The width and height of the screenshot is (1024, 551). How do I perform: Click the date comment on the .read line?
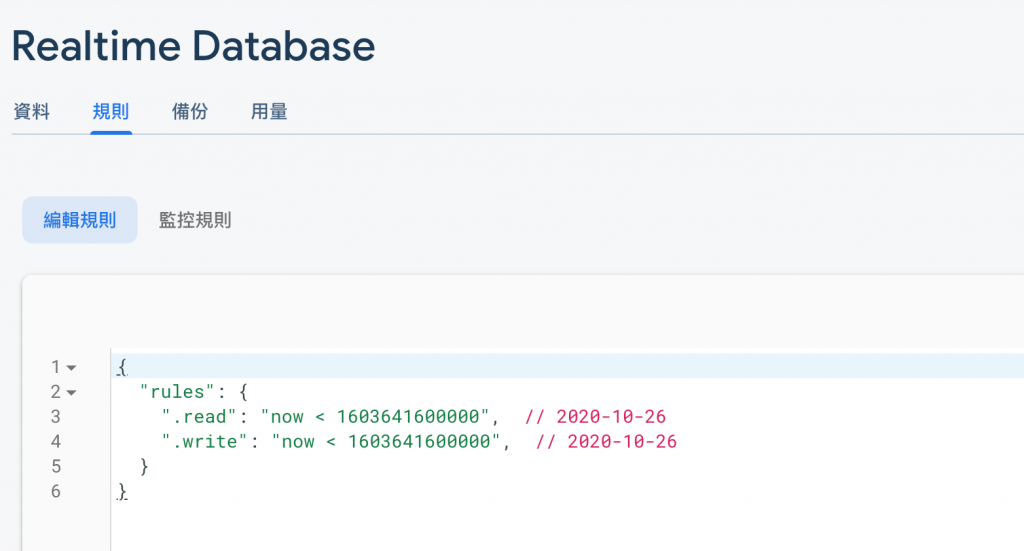[595, 416]
